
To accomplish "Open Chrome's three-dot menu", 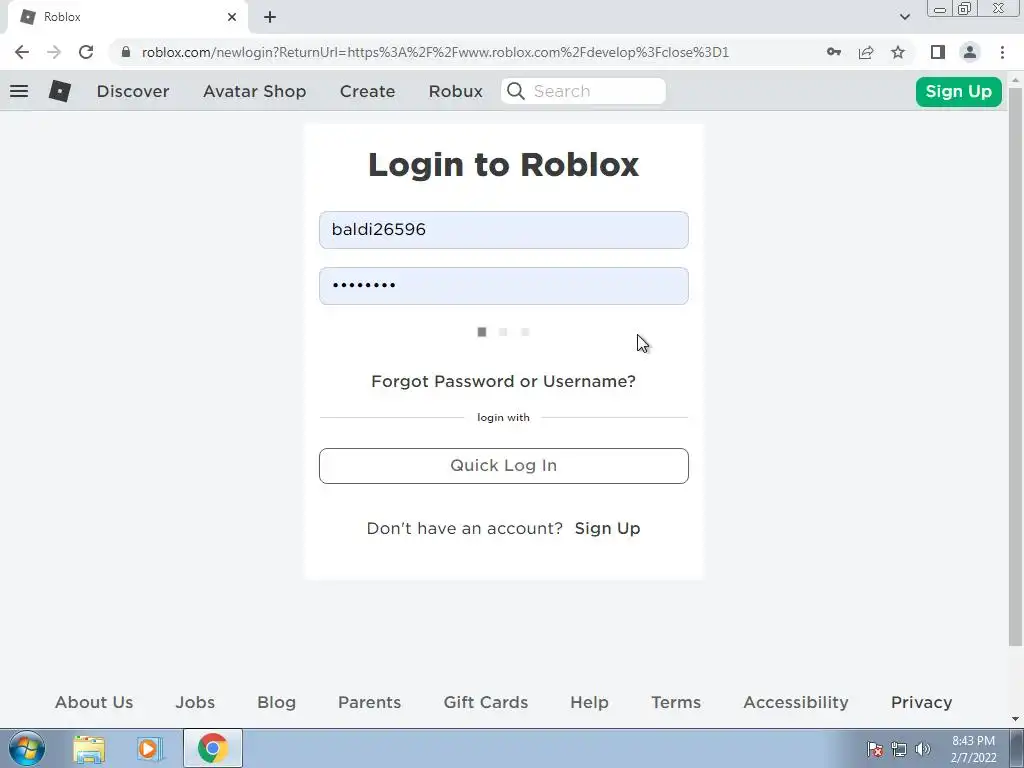I will tap(1002, 52).
